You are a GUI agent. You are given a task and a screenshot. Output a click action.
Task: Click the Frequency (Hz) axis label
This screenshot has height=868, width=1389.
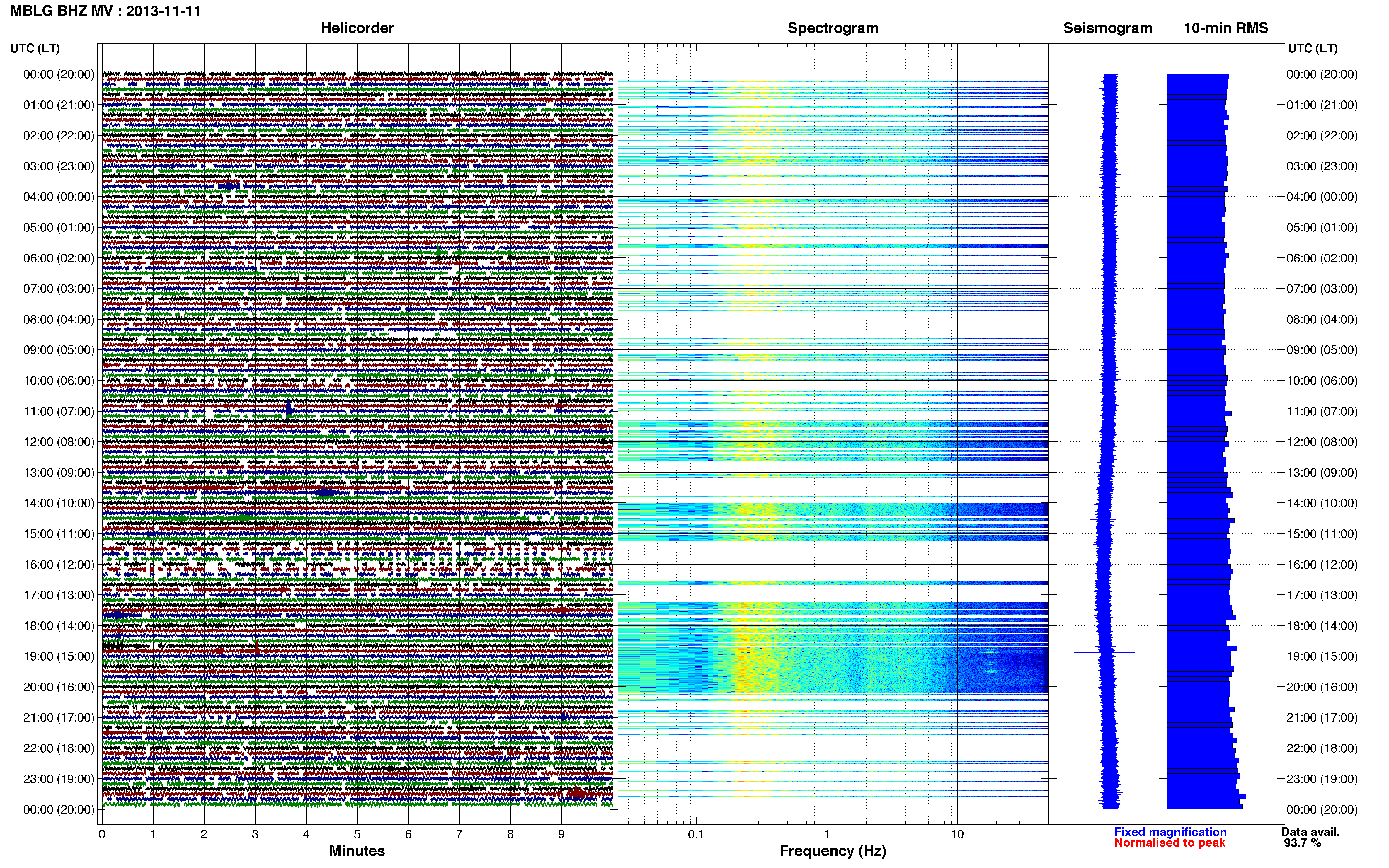[833, 851]
